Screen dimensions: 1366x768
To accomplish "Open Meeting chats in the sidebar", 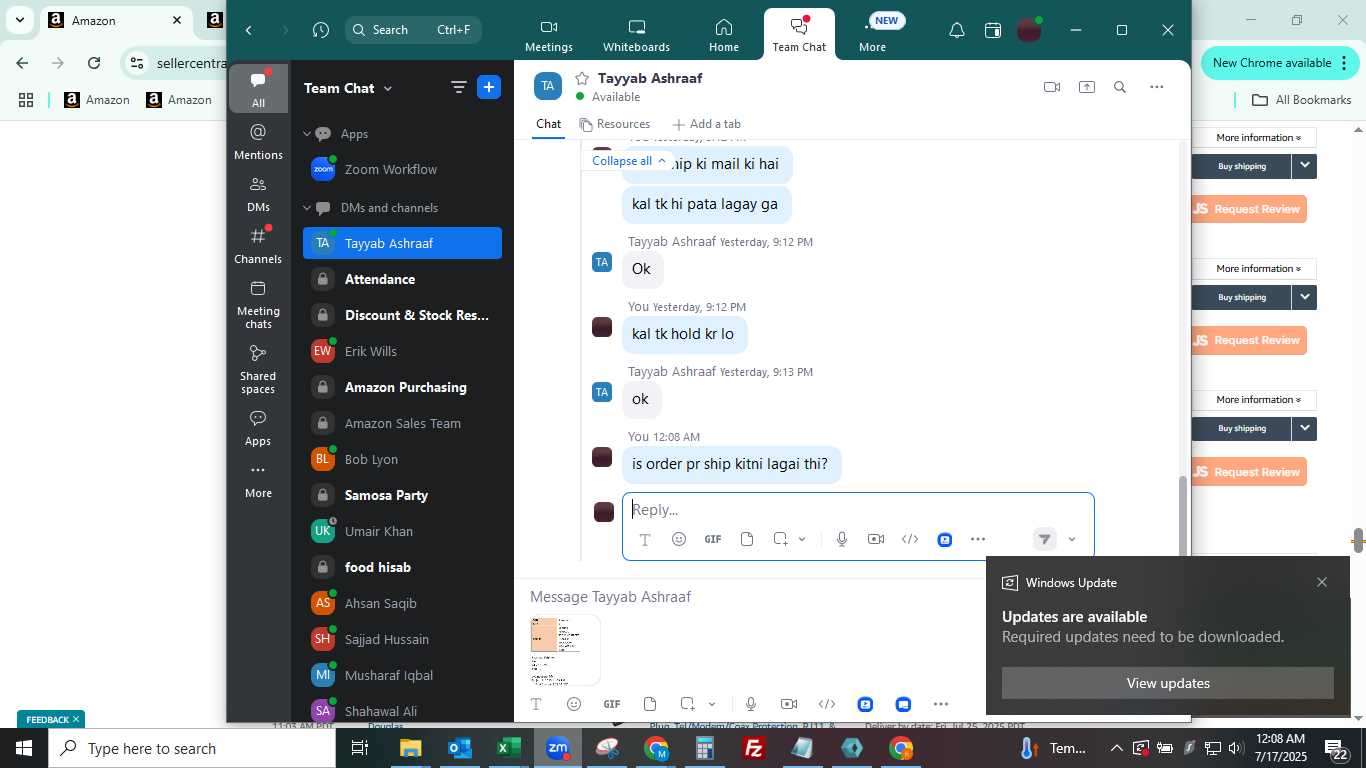I will [x=258, y=304].
